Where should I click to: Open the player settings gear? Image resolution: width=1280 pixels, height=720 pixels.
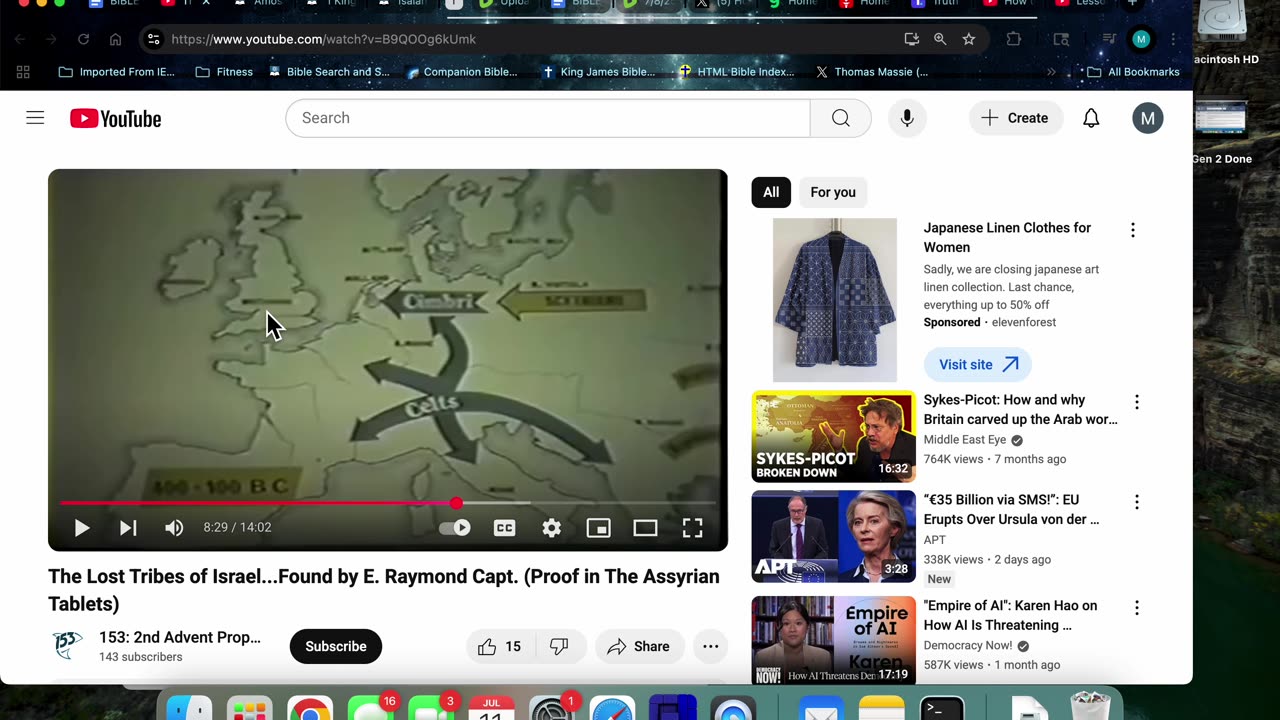552,528
